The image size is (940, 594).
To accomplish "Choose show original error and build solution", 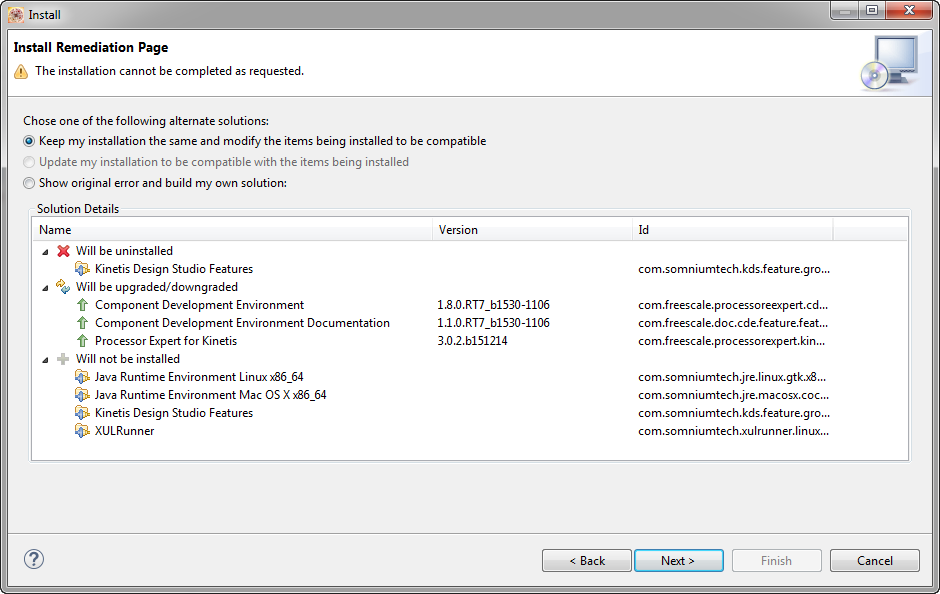I will (x=28, y=182).
